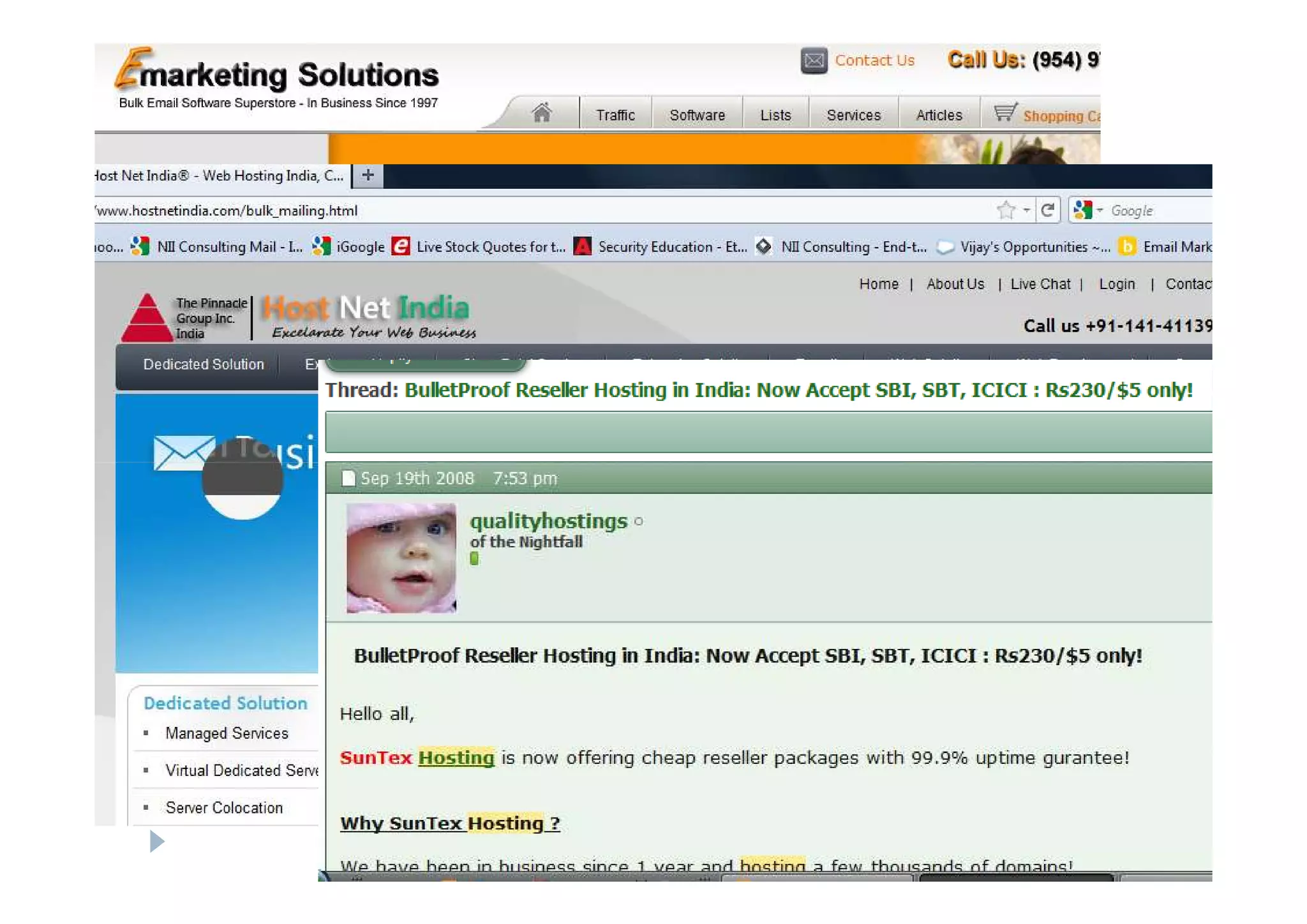Screen dimensions: 1307x924
Task: Open the bookmark star dropdown arrow
Action: point(1026,210)
